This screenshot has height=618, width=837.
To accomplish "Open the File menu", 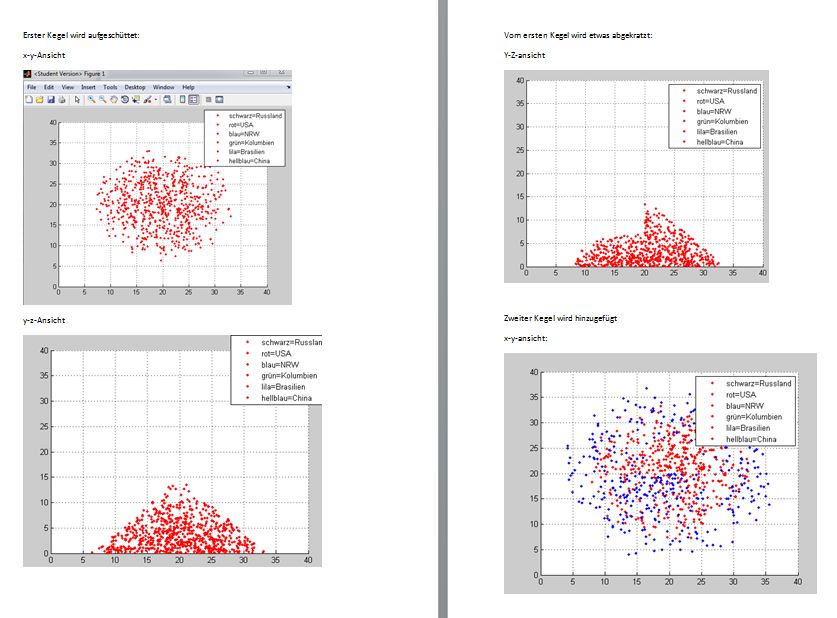I will pyautogui.click(x=32, y=87).
